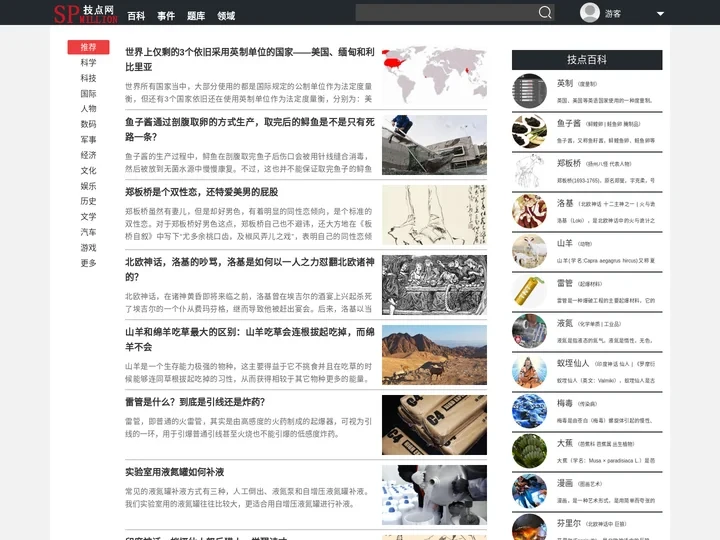Open the sturgeon fishing photo thumbnail
This screenshot has height=540, width=720.
coord(434,145)
